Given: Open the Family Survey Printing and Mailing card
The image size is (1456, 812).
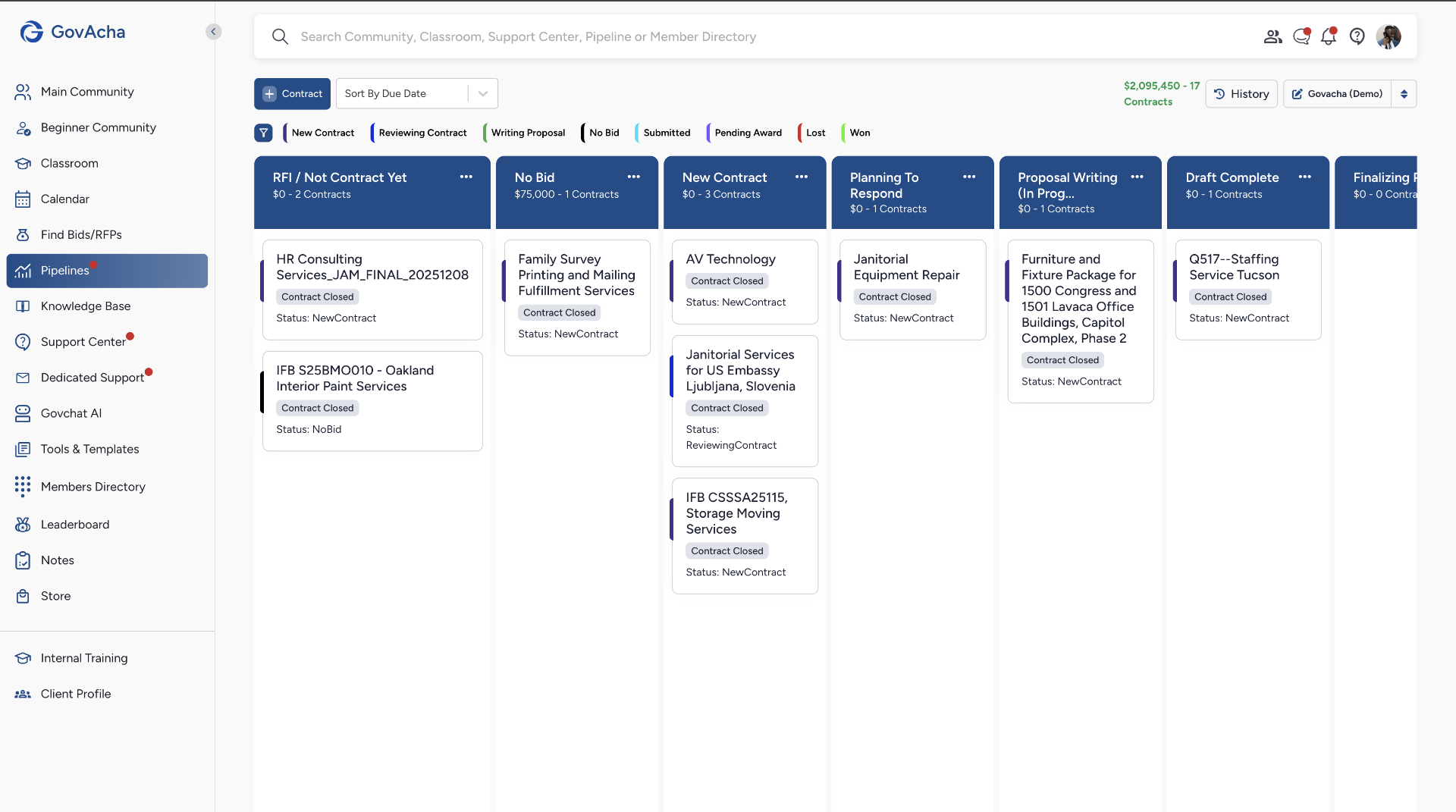Looking at the screenshot, I should click(577, 298).
